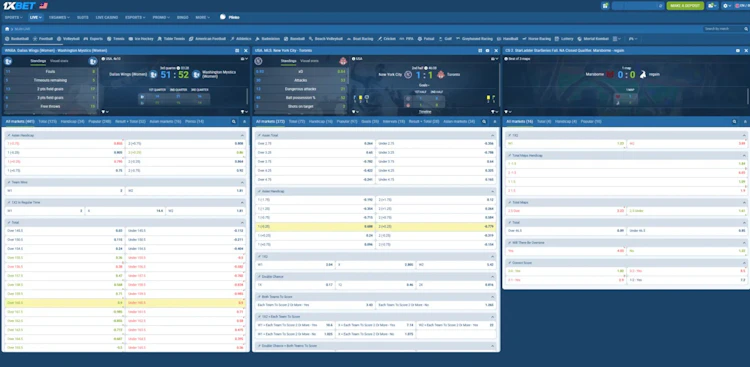
Task: Switch to Points (14) tab in Dallas panel
Action: tap(195, 122)
